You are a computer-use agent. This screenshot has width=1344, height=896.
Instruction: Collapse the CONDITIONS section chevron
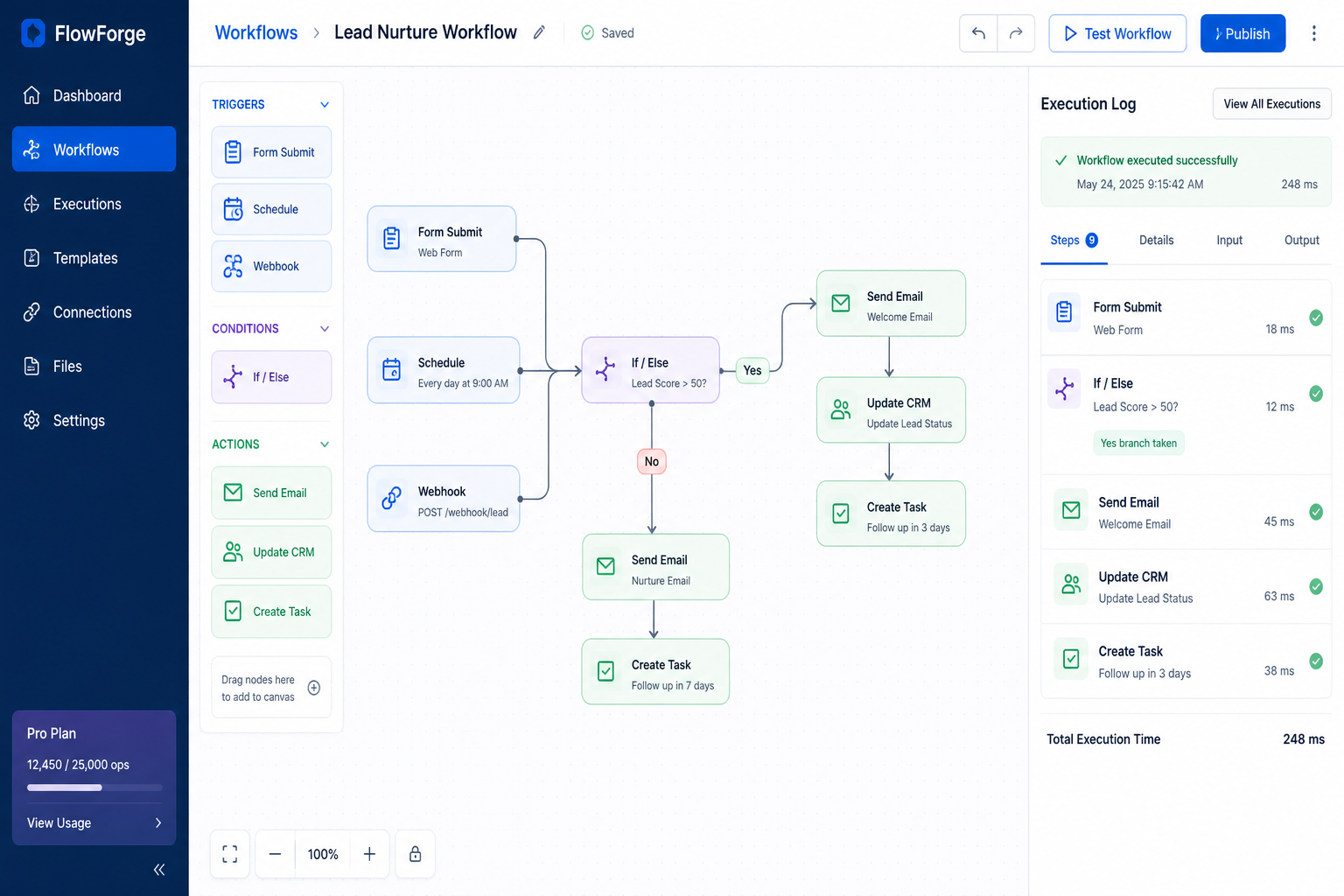325,329
